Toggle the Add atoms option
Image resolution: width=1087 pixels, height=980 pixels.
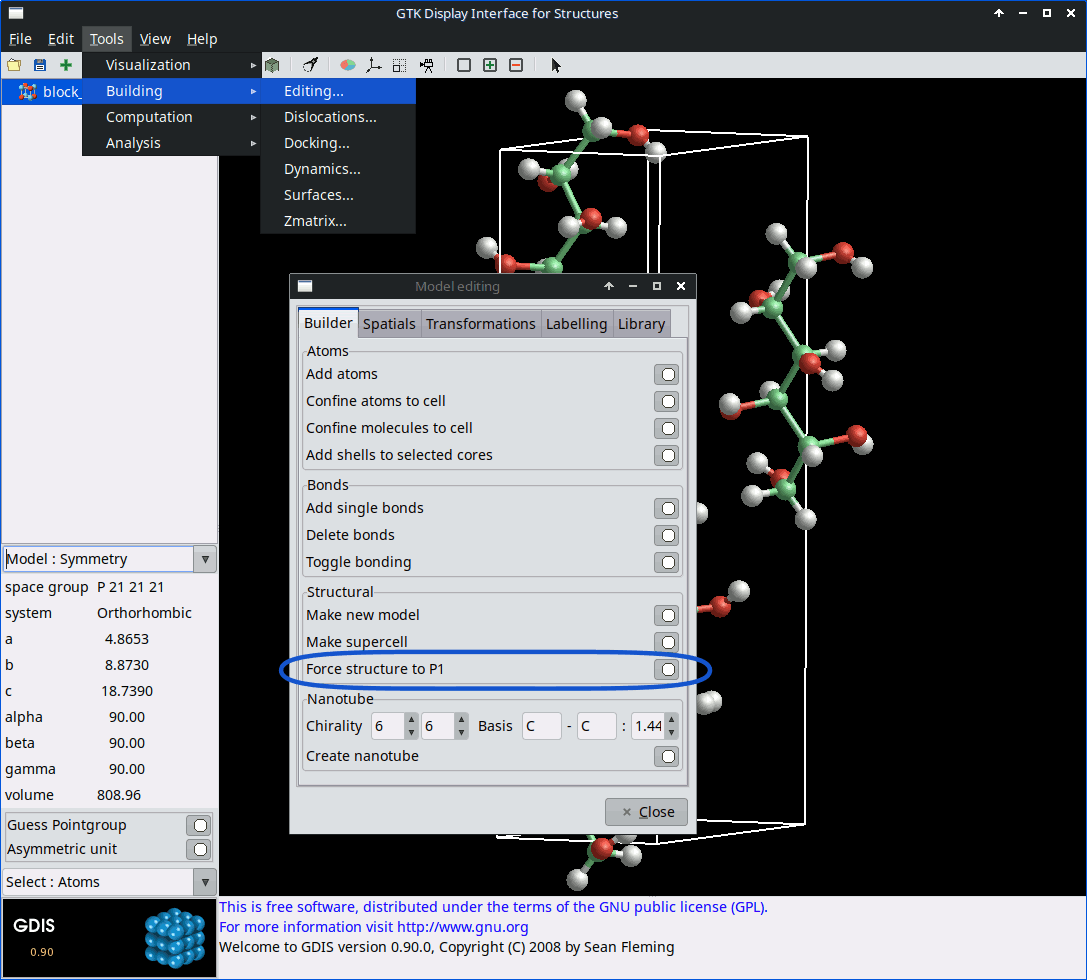pyautogui.click(x=667, y=374)
